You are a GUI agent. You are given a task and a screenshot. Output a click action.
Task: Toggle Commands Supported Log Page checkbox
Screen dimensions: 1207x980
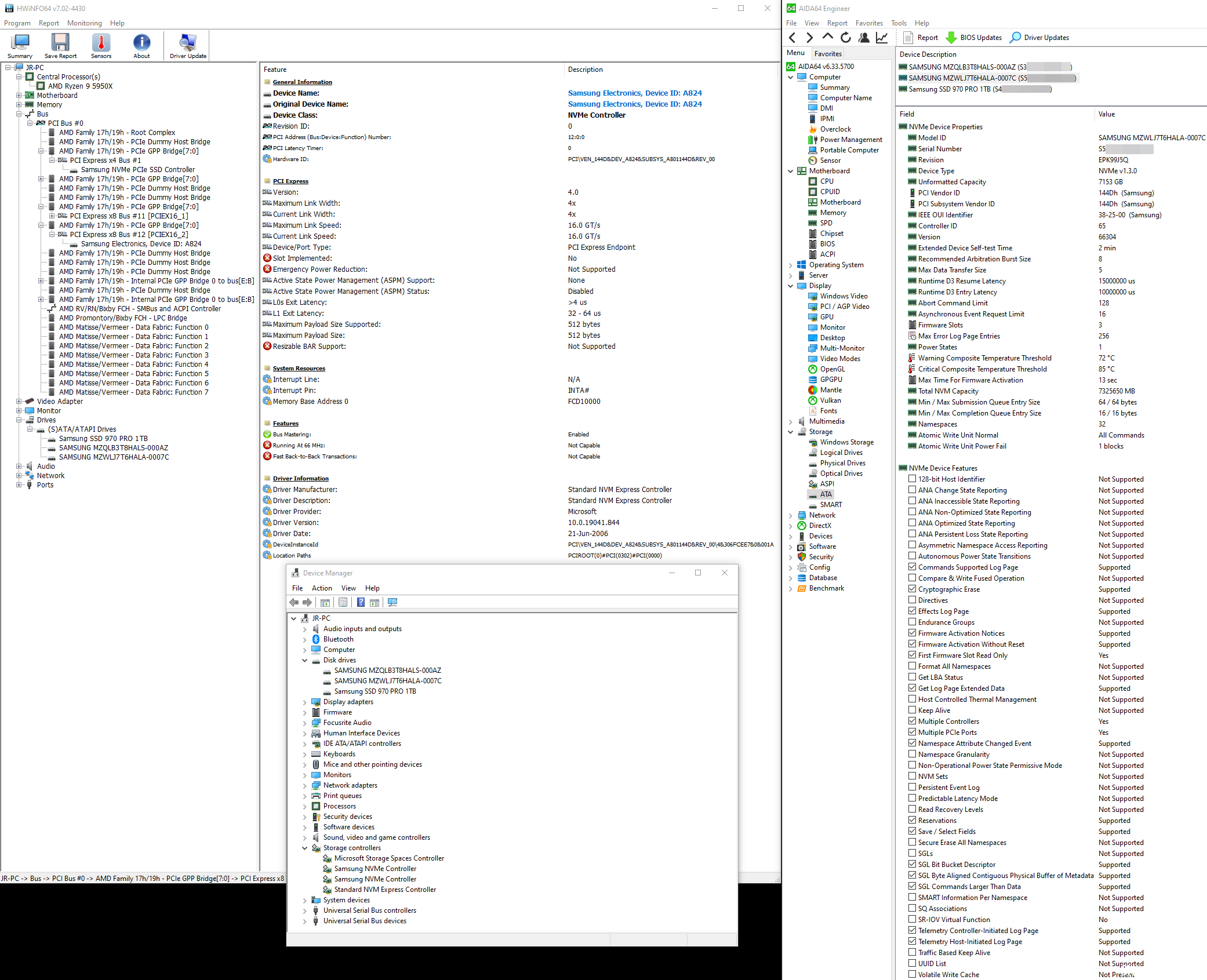pos(912,567)
